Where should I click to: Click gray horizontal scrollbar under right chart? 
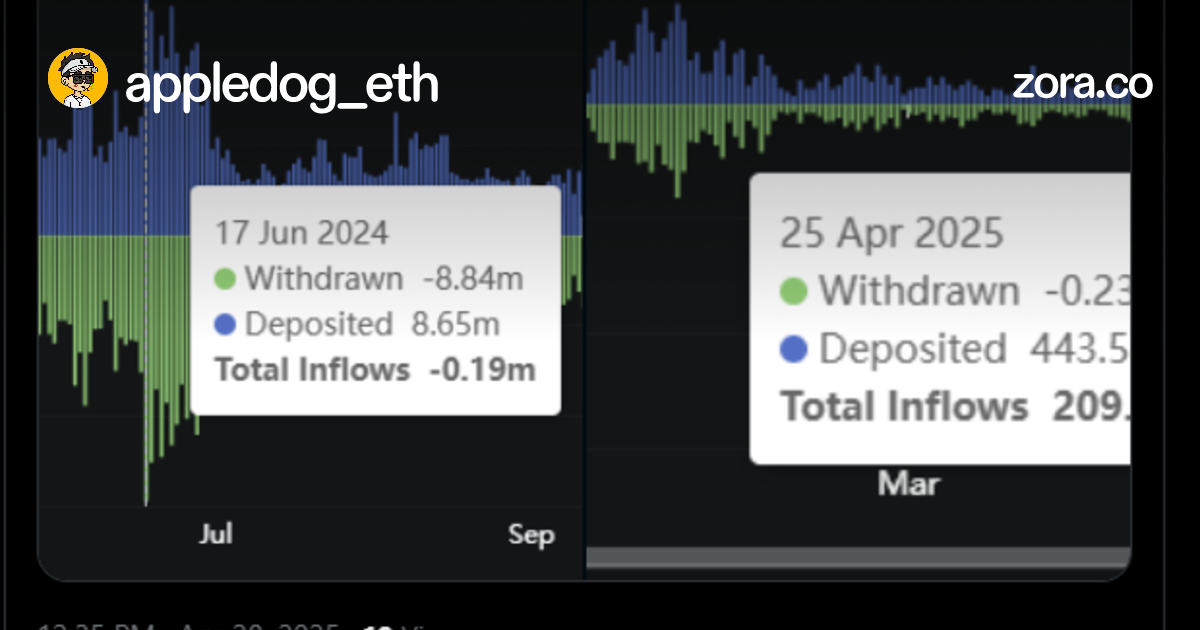(x=858, y=557)
